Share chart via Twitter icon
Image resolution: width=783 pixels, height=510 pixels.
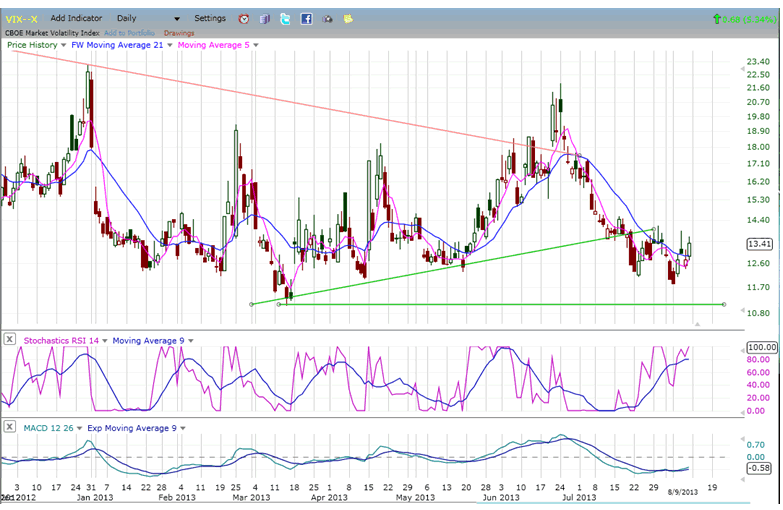pos(285,19)
